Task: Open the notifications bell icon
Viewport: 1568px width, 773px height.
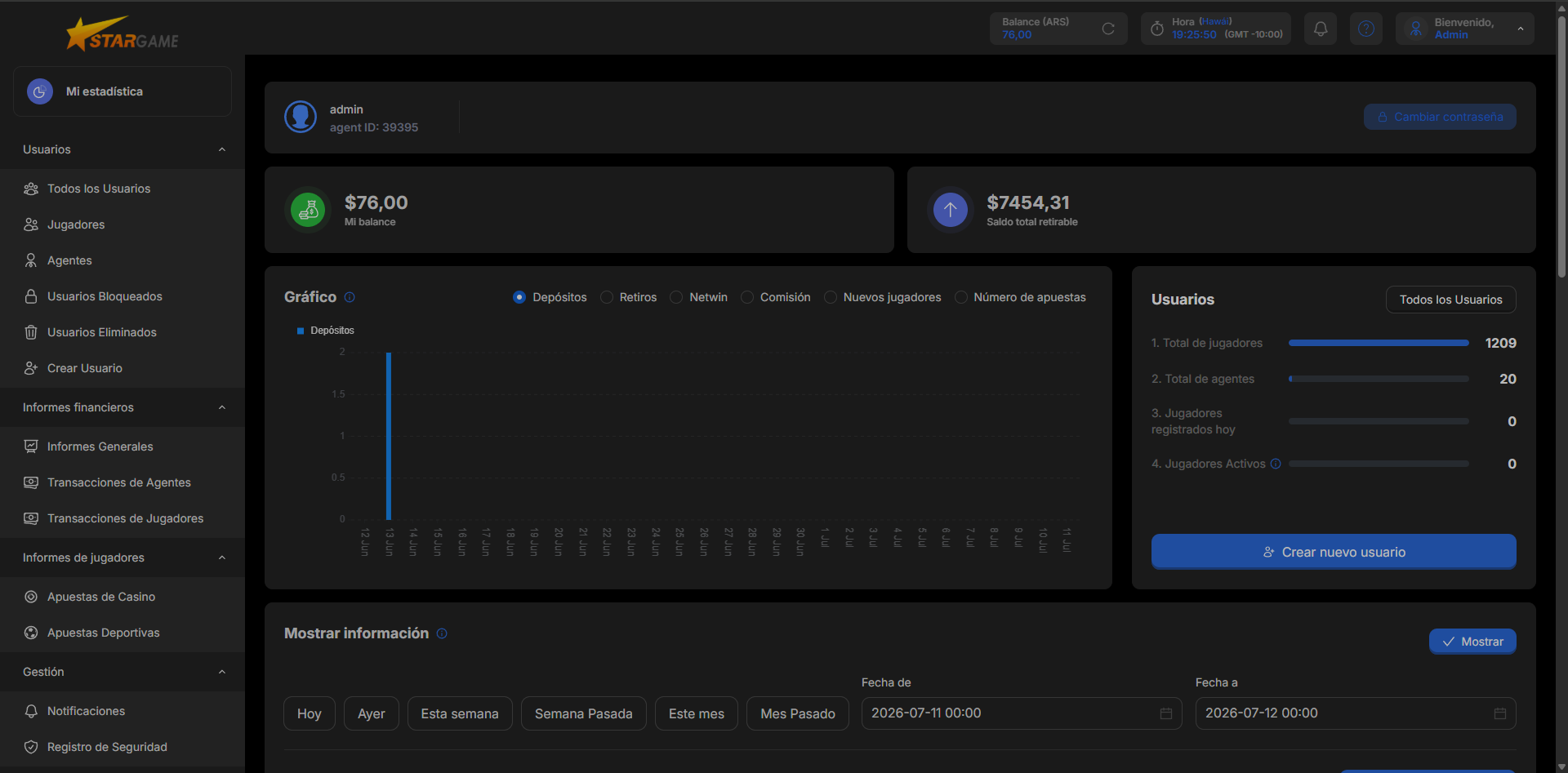Action: click(1320, 29)
